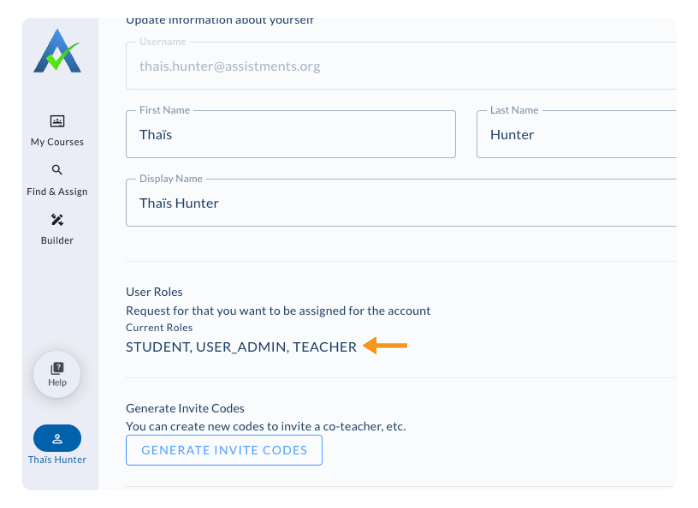Click the ASSISTments logo
This screenshot has width=698, height=508.
point(56,53)
